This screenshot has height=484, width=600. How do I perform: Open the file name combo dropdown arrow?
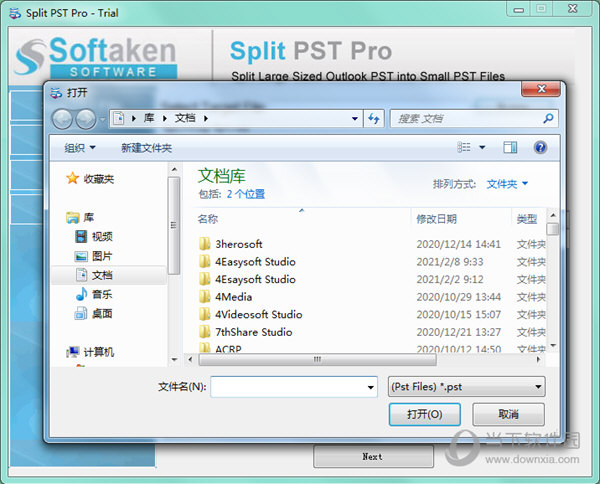[x=370, y=387]
